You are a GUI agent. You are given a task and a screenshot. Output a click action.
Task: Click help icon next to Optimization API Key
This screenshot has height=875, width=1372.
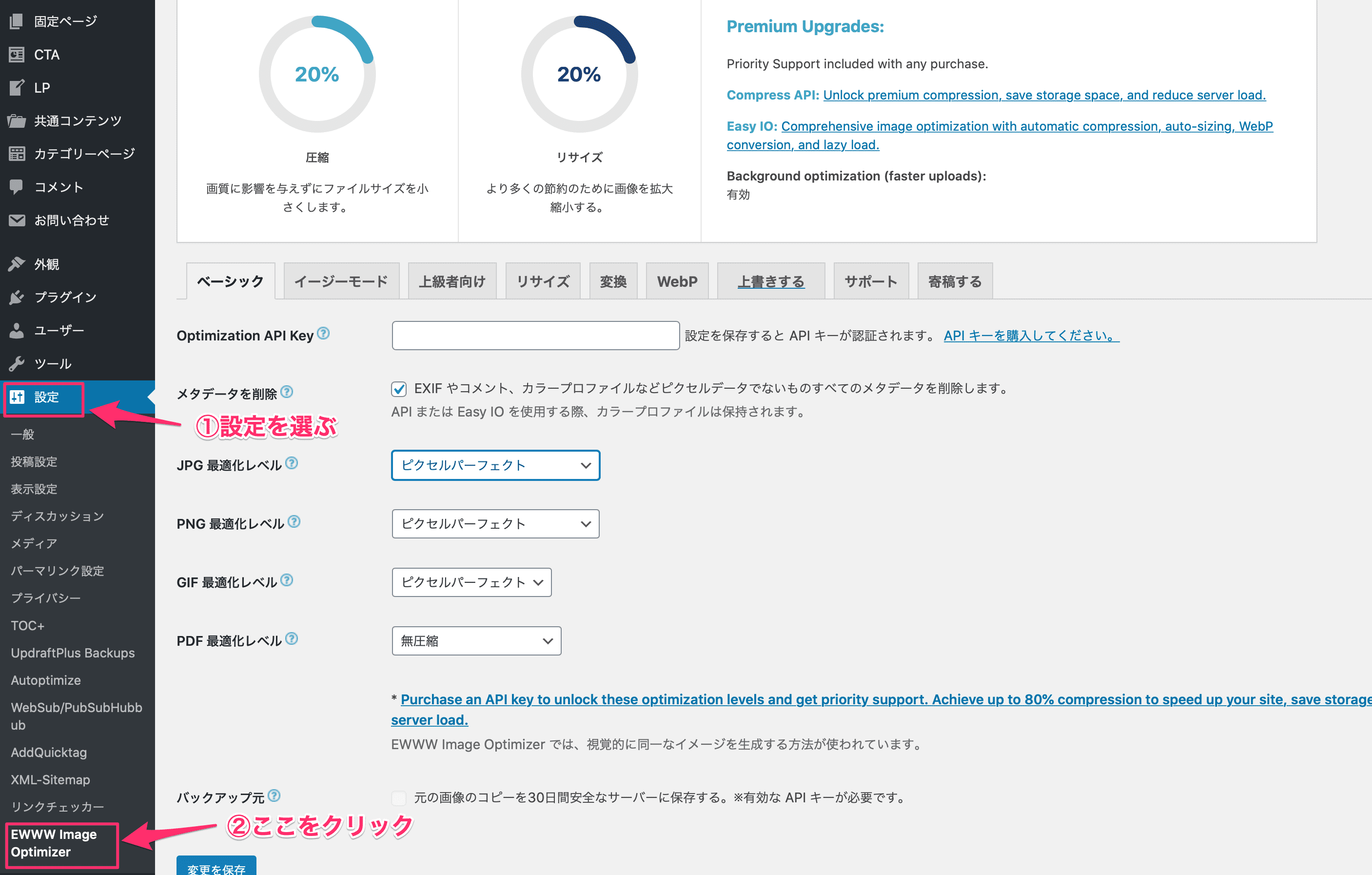point(323,334)
